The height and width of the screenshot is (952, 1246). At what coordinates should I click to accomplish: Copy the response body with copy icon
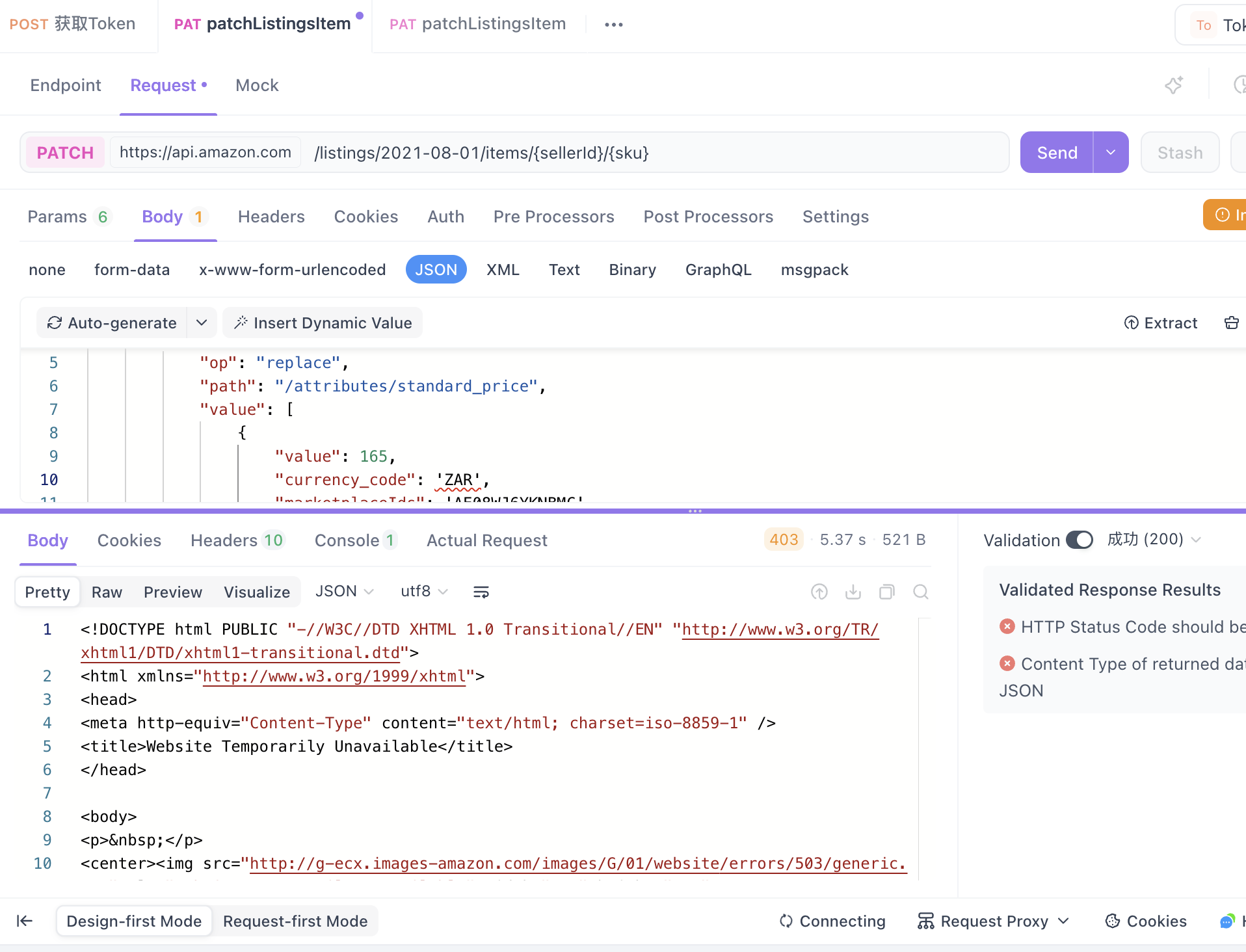[886, 592]
